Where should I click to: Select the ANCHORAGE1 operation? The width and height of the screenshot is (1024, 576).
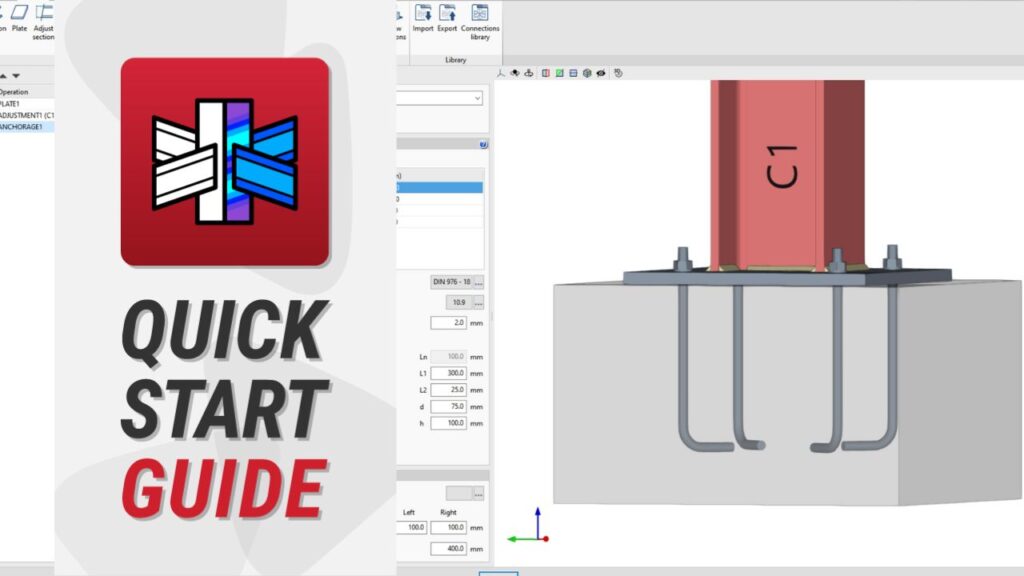click(27, 127)
